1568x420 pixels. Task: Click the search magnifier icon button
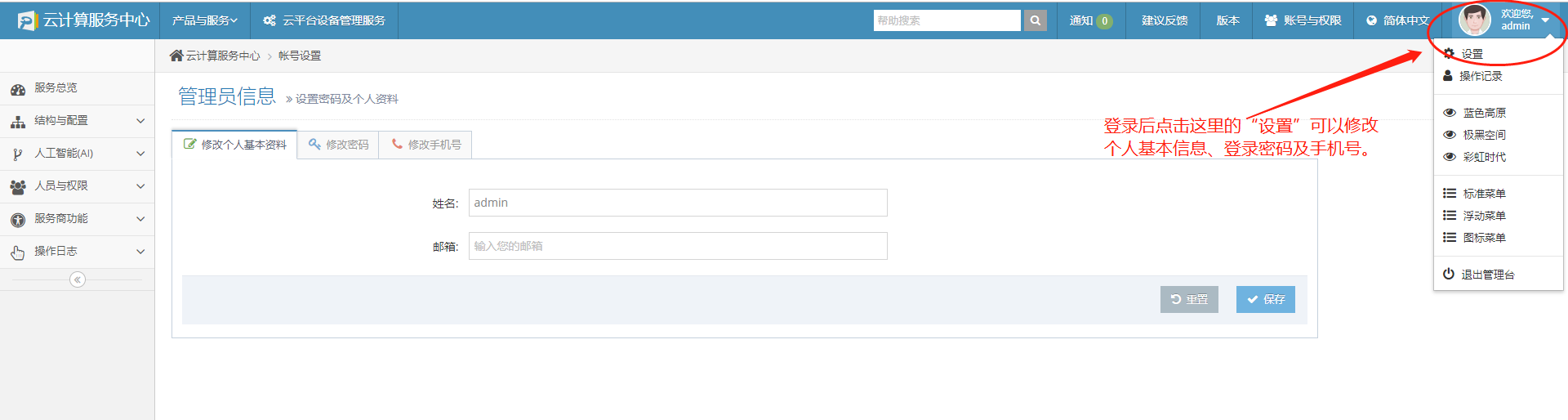[1036, 20]
